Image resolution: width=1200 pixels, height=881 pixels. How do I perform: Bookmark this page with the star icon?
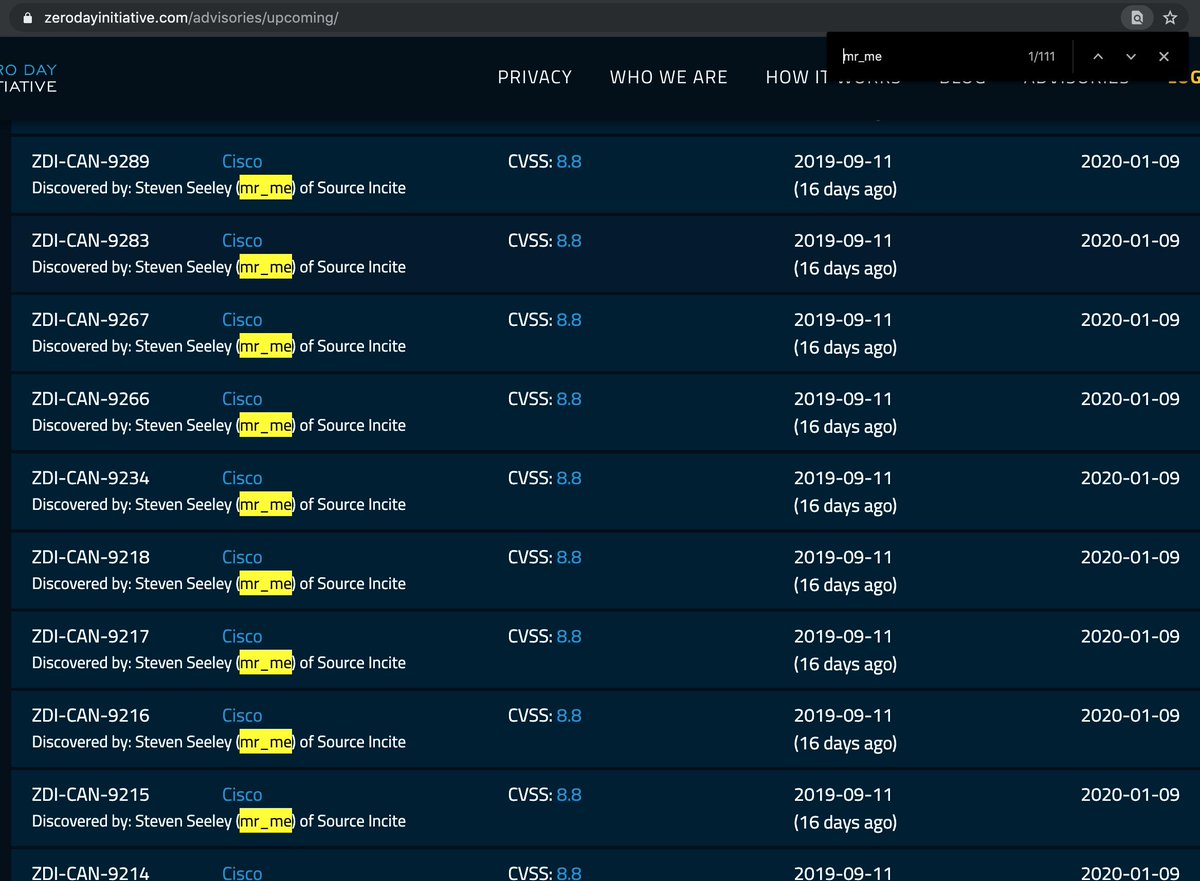click(1169, 18)
